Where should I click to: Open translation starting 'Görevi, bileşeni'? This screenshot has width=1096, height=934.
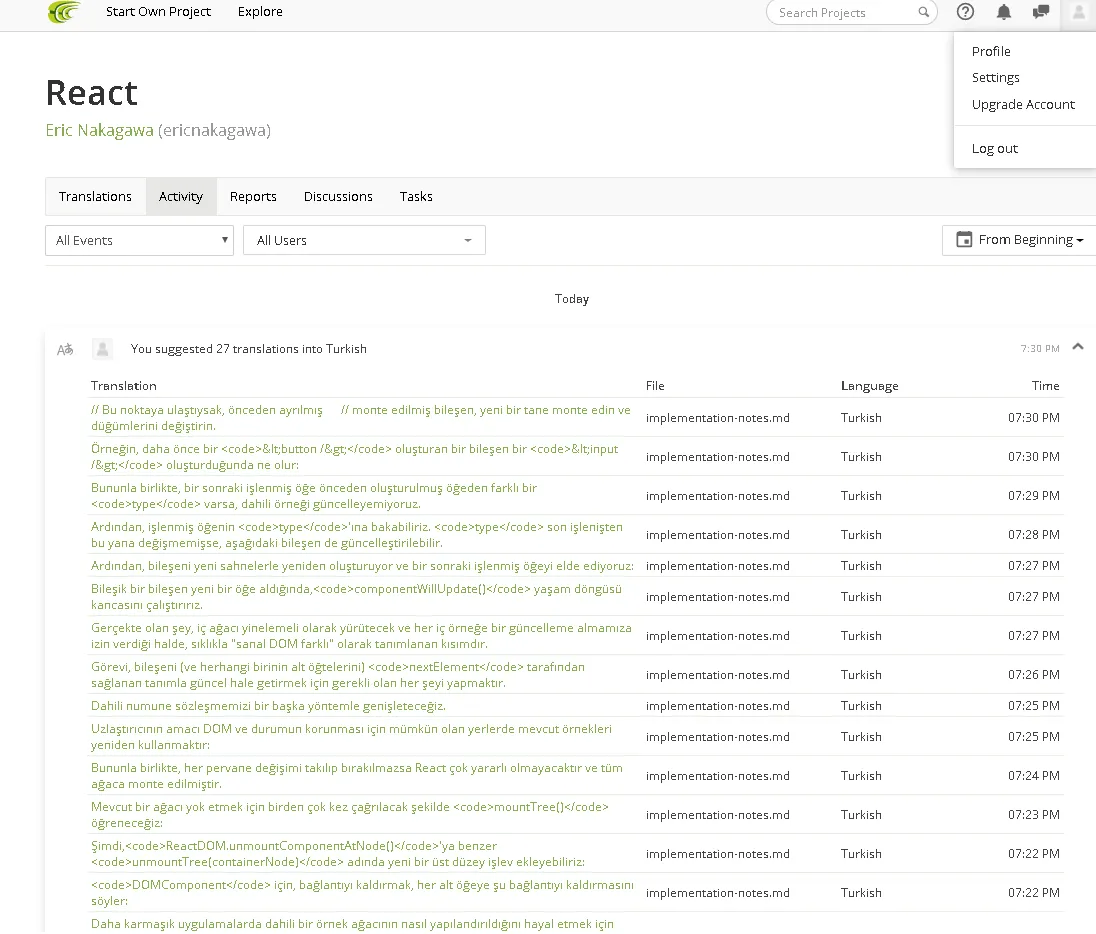tap(338, 675)
